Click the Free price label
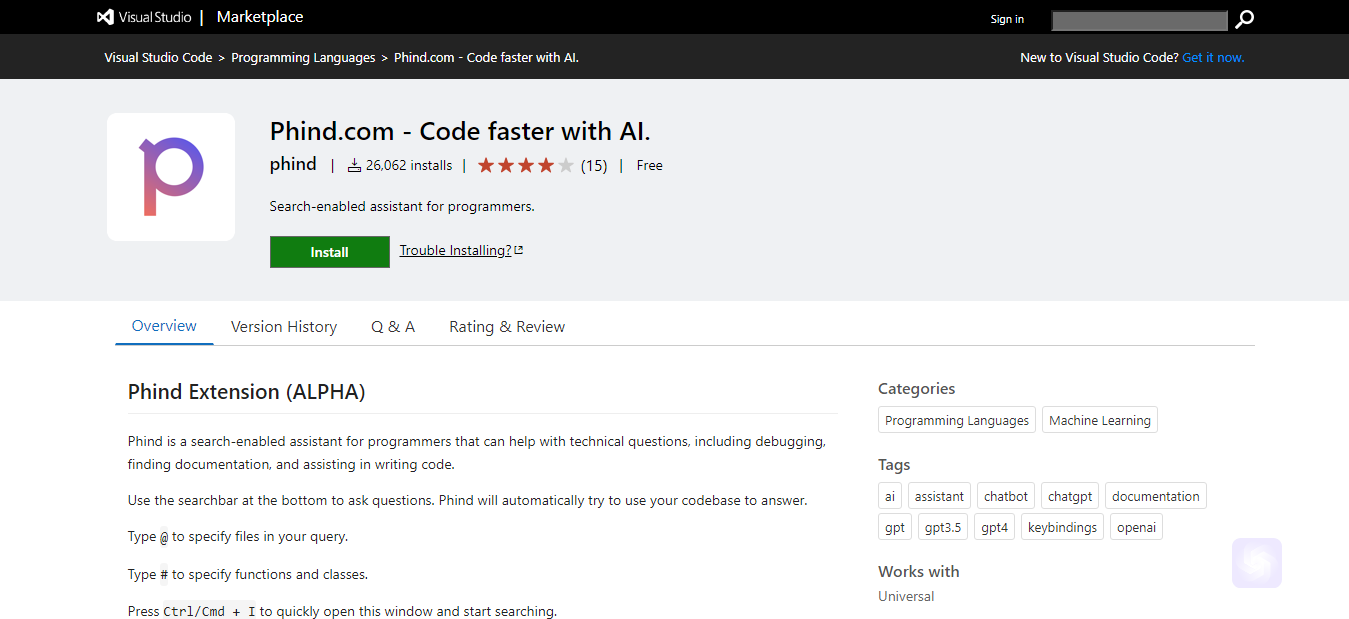 pyautogui.click(x=650, y=166)
